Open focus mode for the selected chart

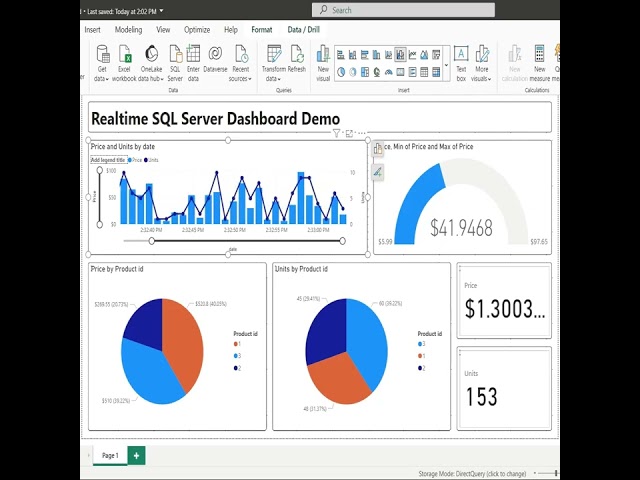pos(349,133)
